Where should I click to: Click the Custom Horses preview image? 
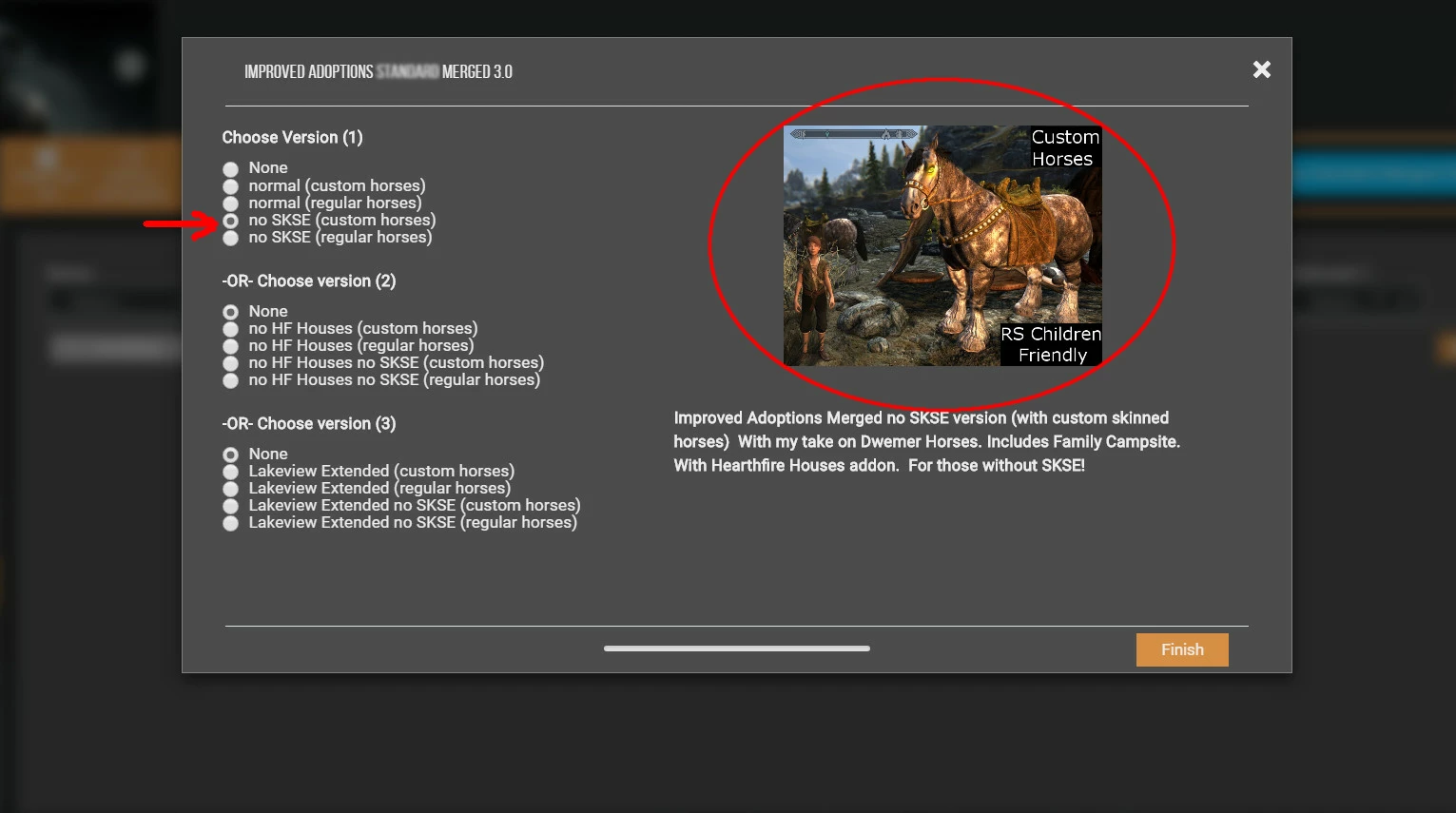[942, 245]
